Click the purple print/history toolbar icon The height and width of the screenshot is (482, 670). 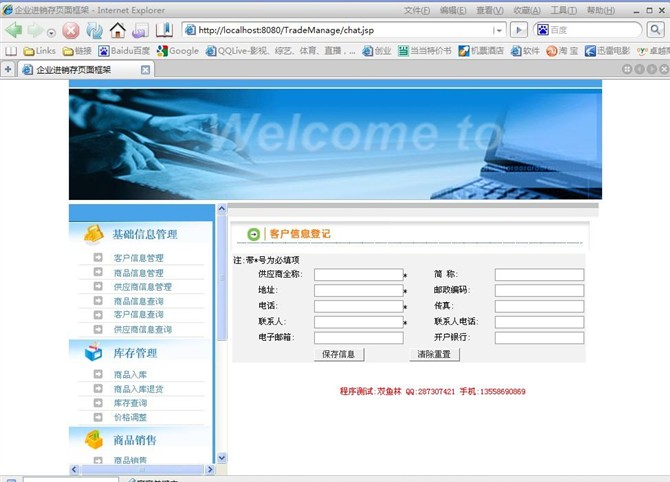(x=140, y=30)
